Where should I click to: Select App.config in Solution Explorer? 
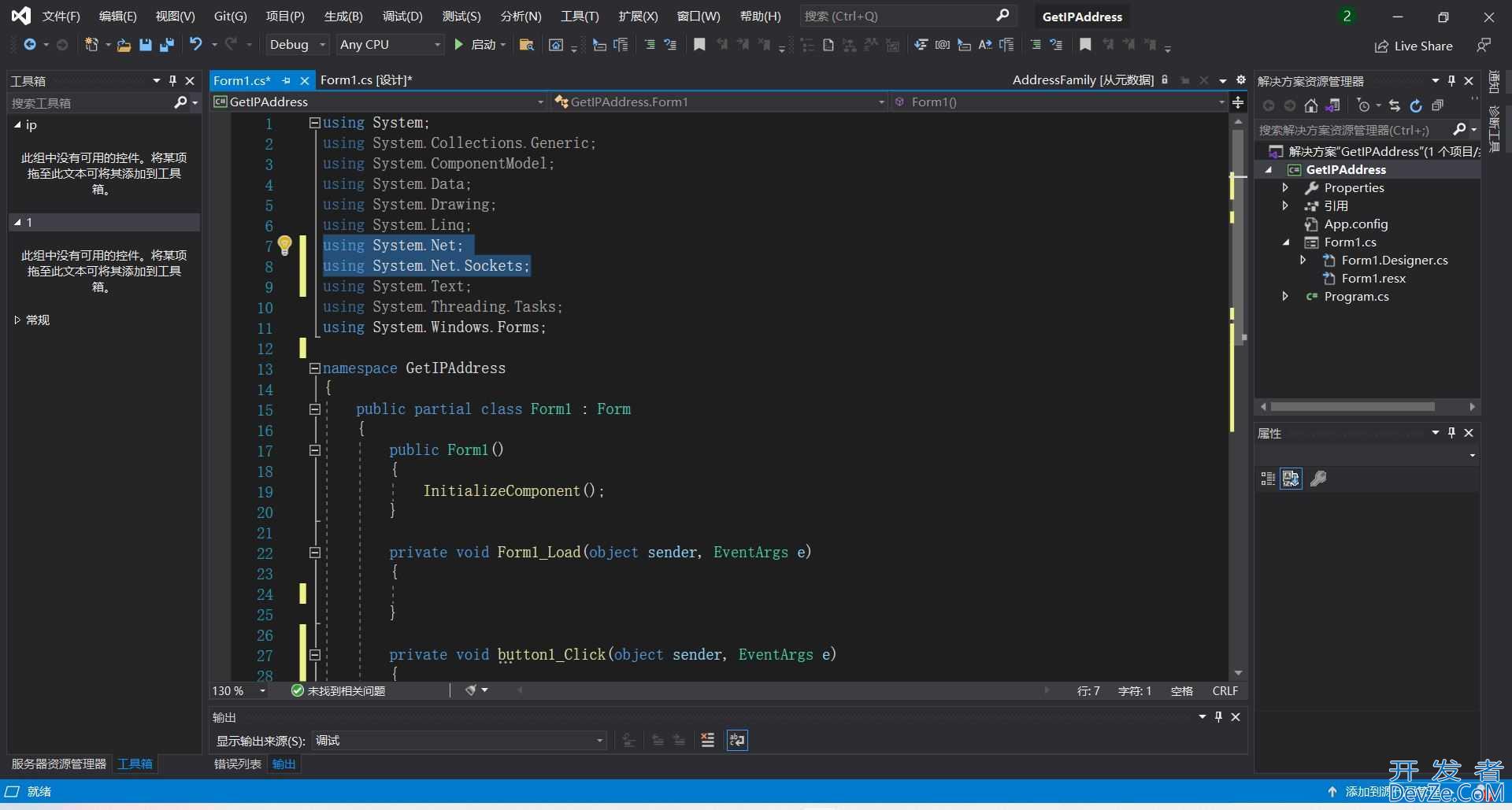point(1355,224)
